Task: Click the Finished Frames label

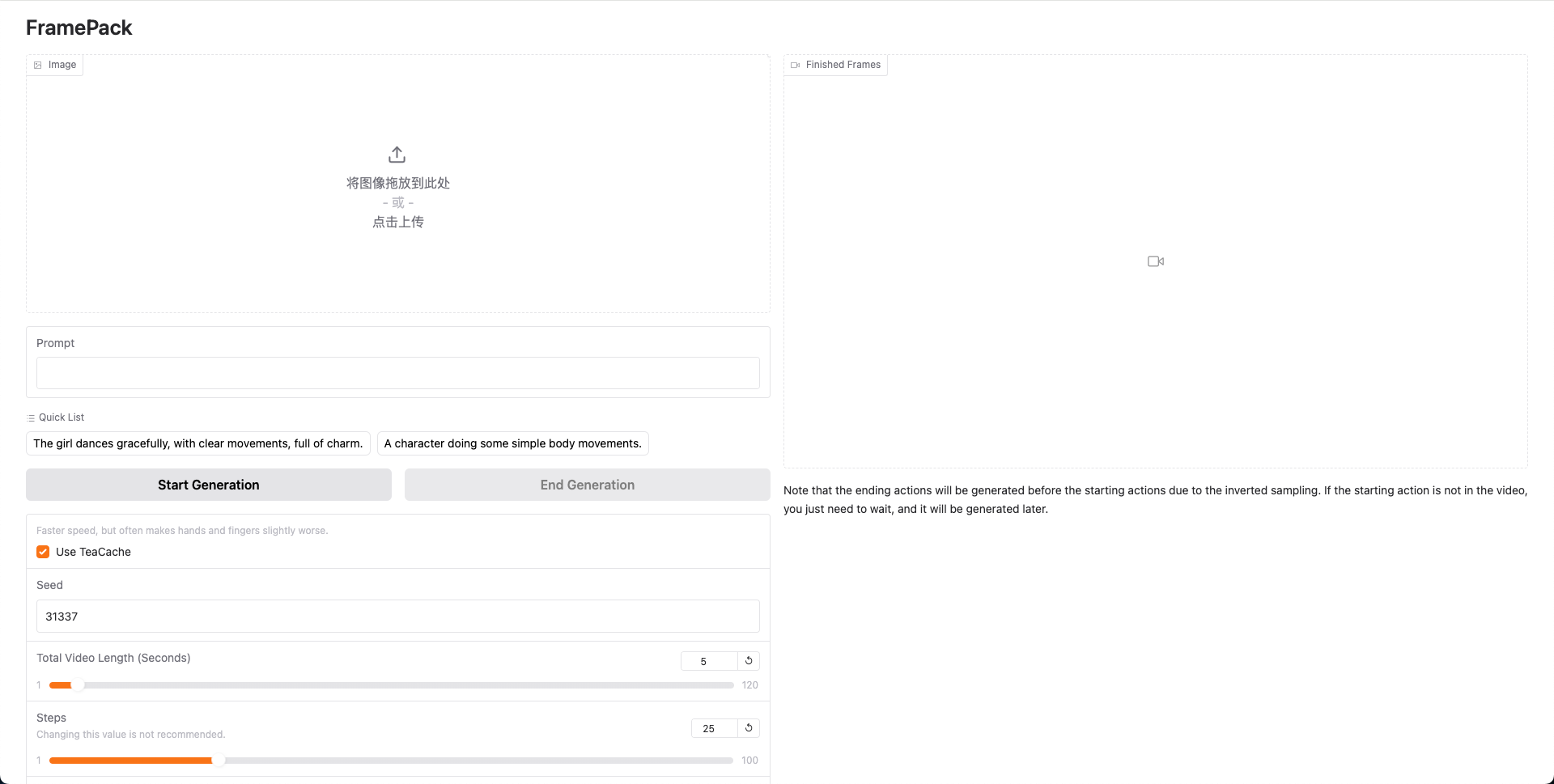Action: tap(836, 65)
